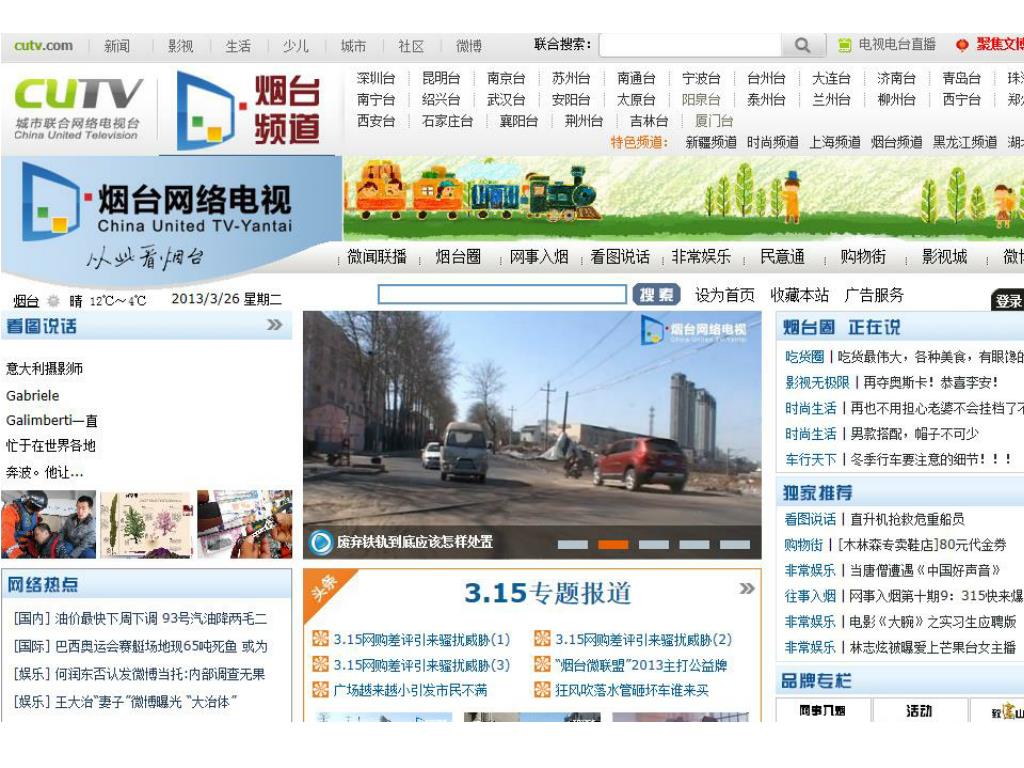Image resolution: width=1024 pixels, height=768 pixels.
Task: Click the red 聚焦 icon link
Action: click(x=961, y=45)
